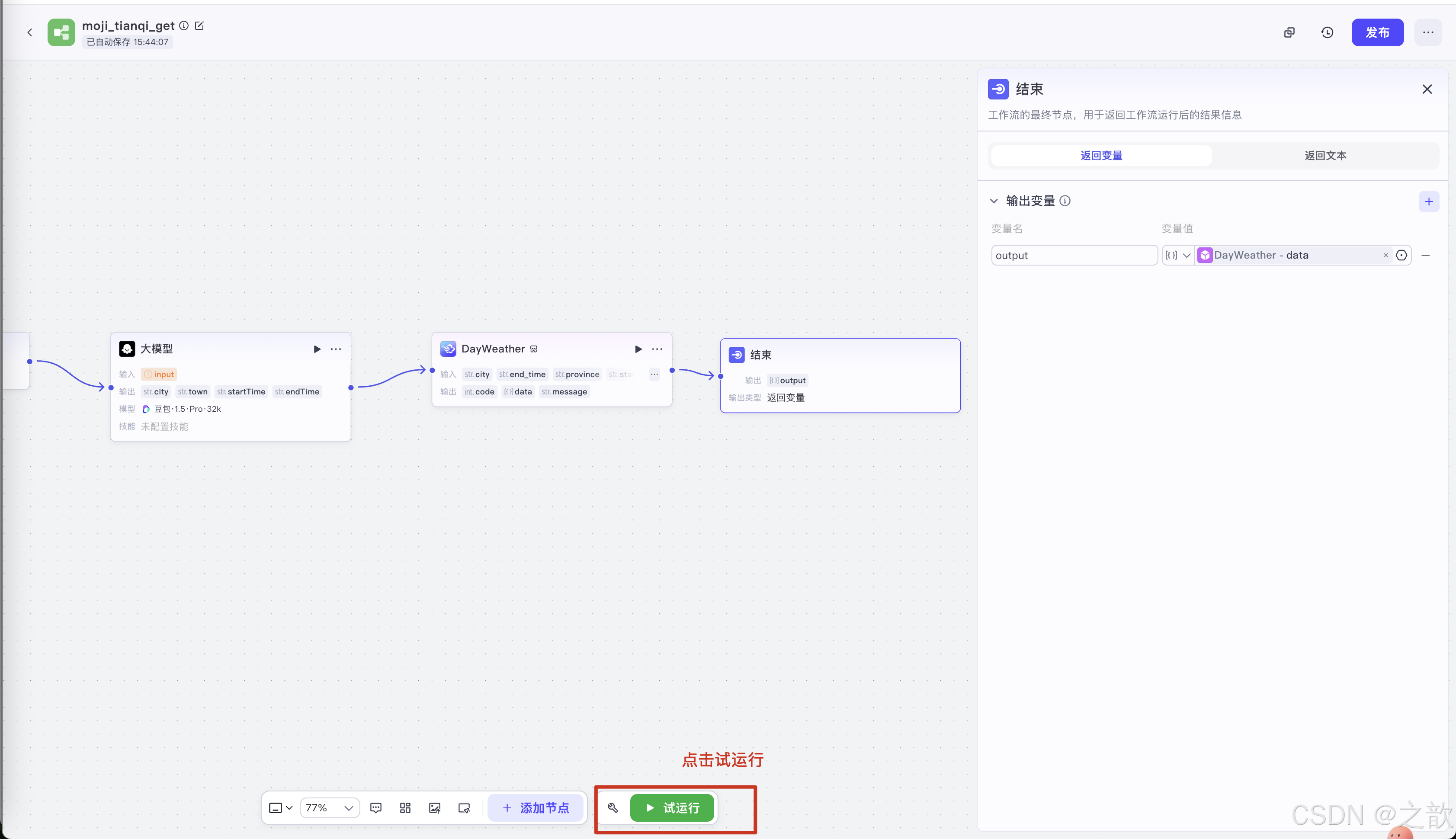Open the 77% zoom dropdown
Screen dimensions: 1456x839
tap(330, 808)
